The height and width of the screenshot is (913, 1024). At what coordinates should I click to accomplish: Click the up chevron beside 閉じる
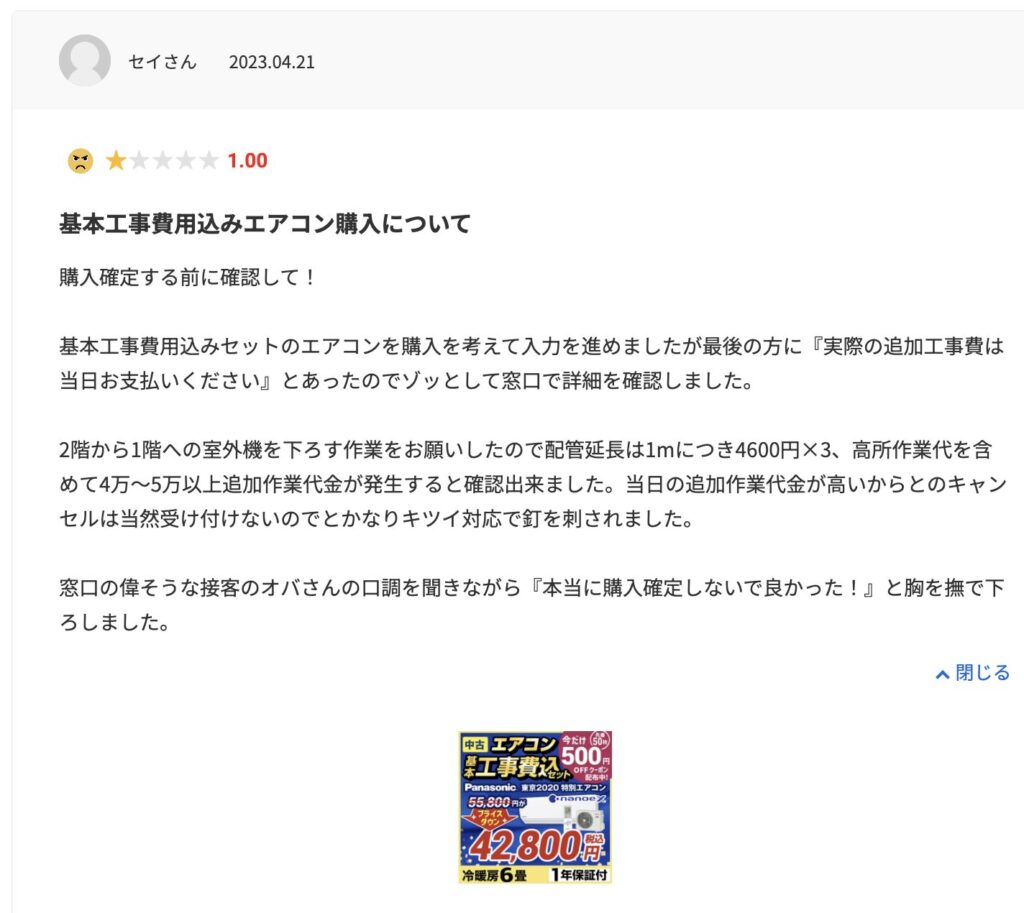[942, 675]
